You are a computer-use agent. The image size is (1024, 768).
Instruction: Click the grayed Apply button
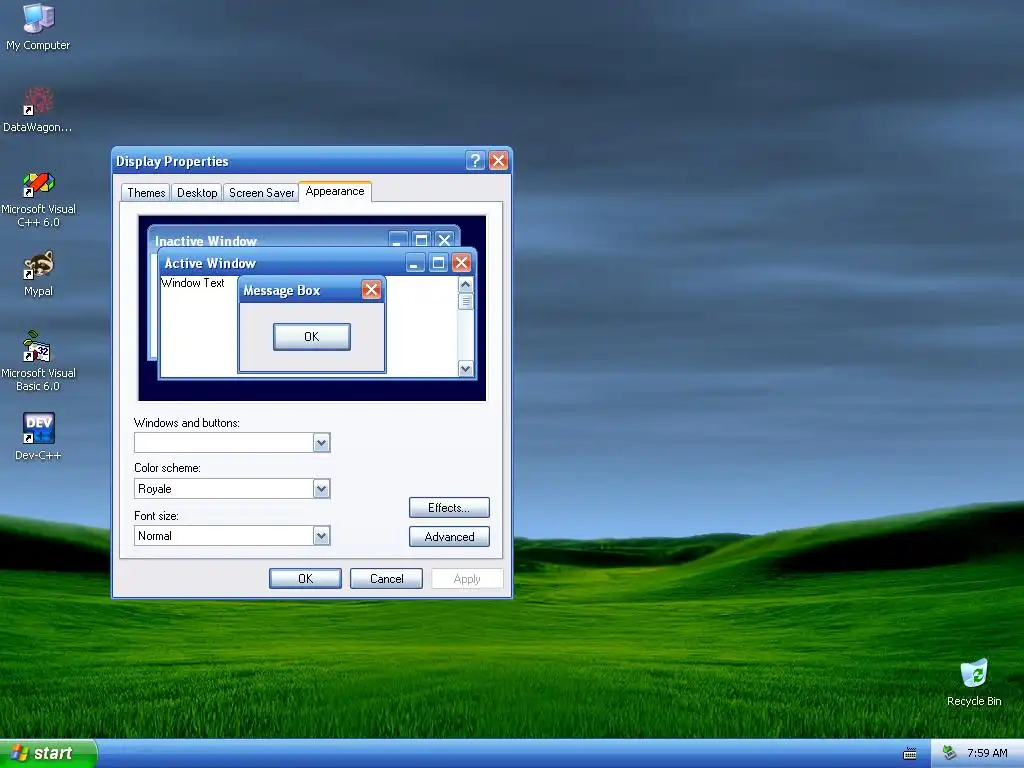[x=467, y=579]
